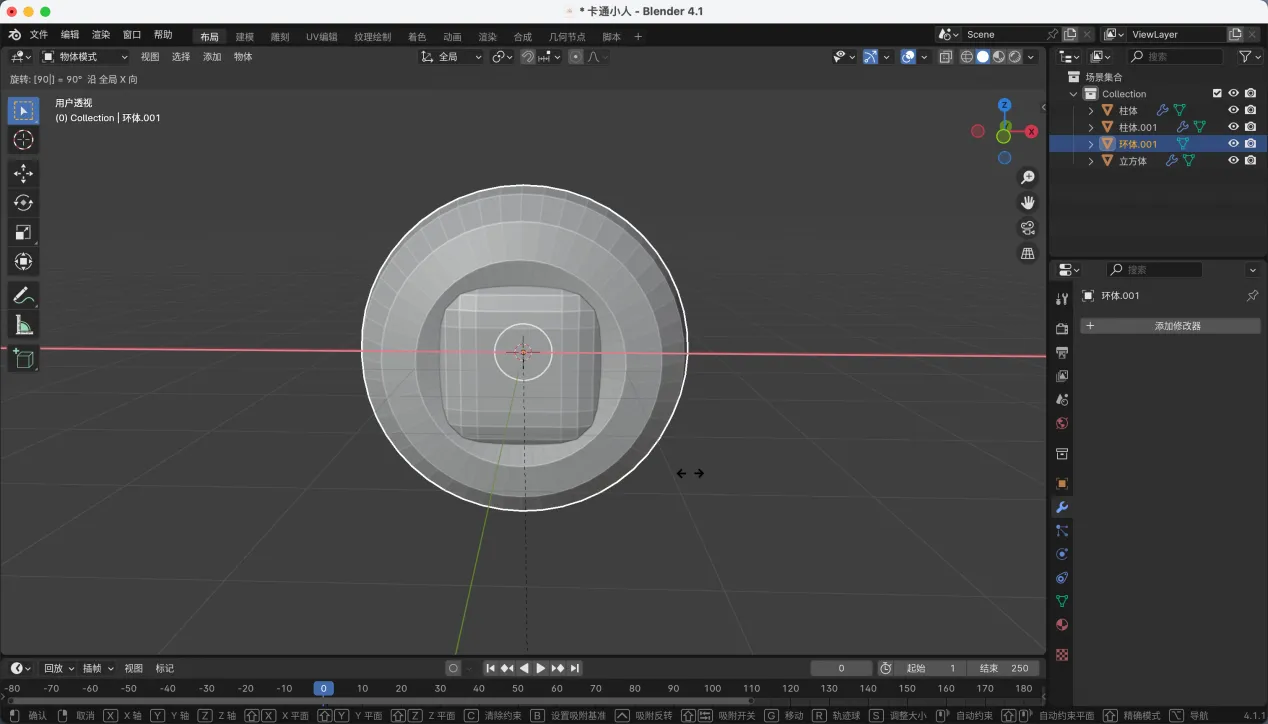Click the 添加修改器 button
Screen dimensions: 1268x724
click(x=1170, y=326)
